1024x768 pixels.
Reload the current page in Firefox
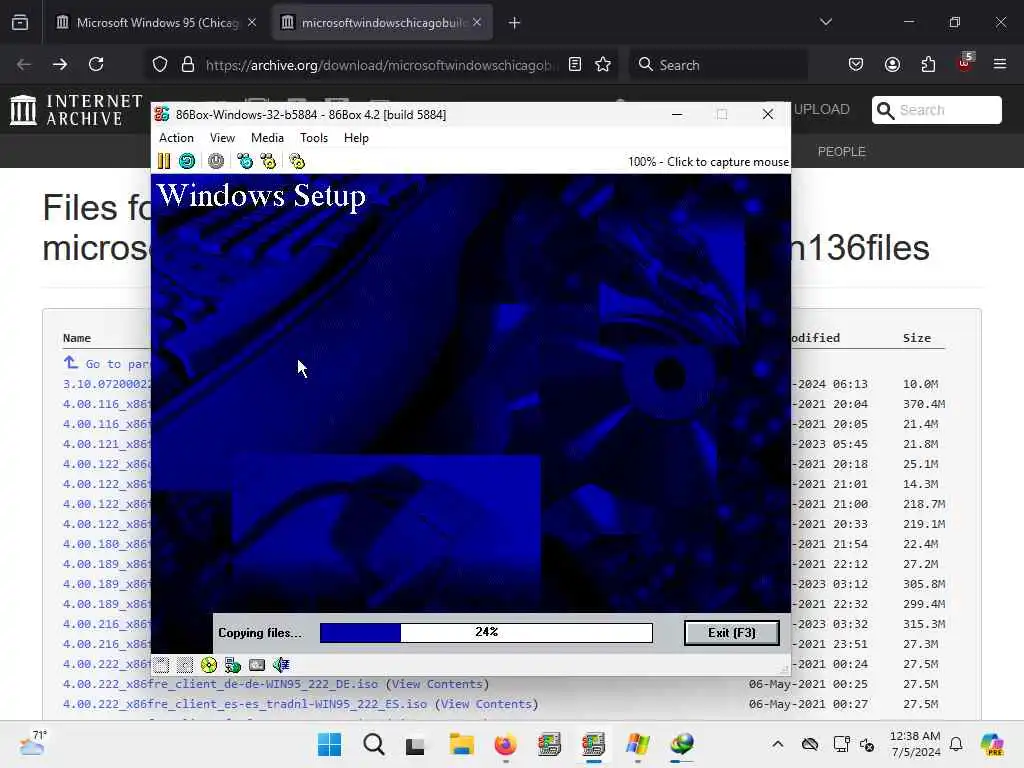click(x=96, y=64)
